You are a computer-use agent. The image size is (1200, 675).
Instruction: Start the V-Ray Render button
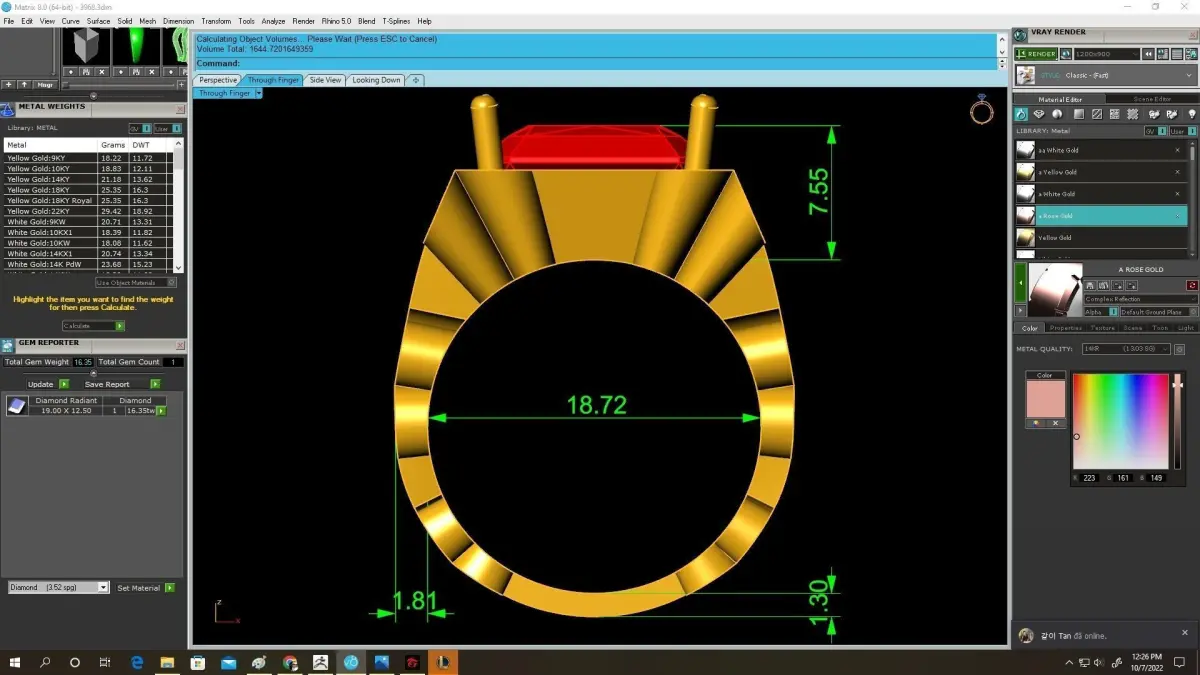(1035, 54)
